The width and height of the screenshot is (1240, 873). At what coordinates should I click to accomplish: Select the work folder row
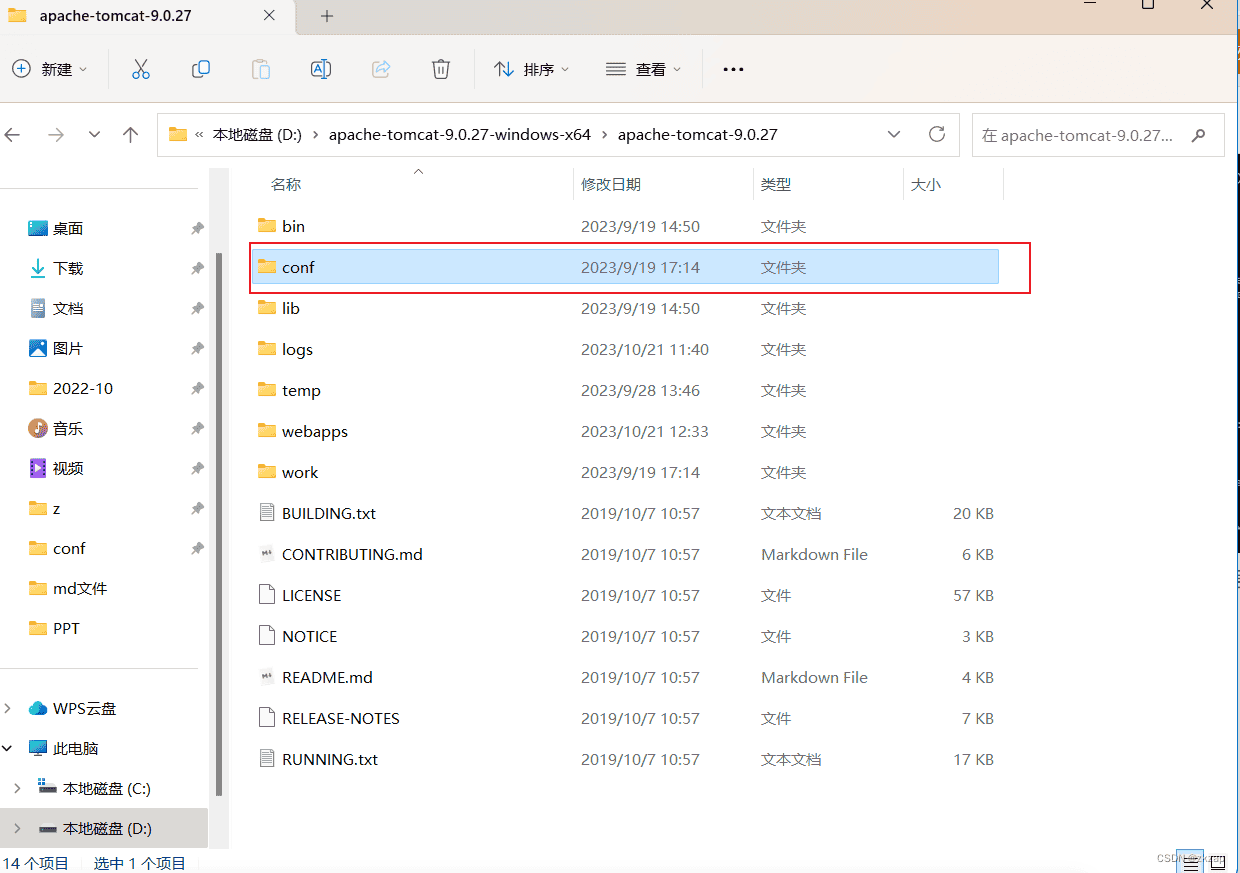[x=625, y=472]
